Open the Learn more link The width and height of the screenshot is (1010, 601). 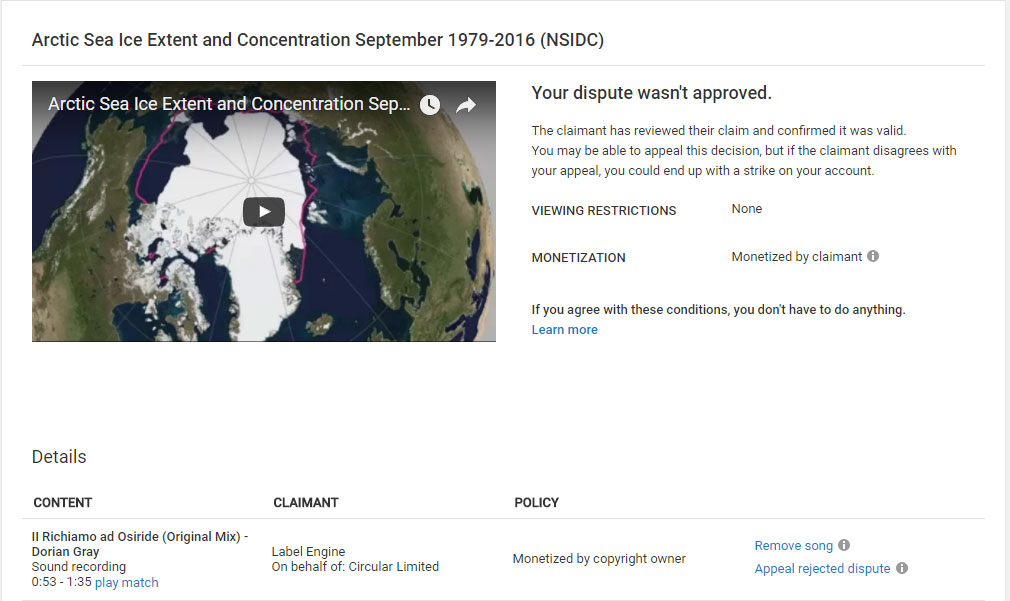[564, 330]
